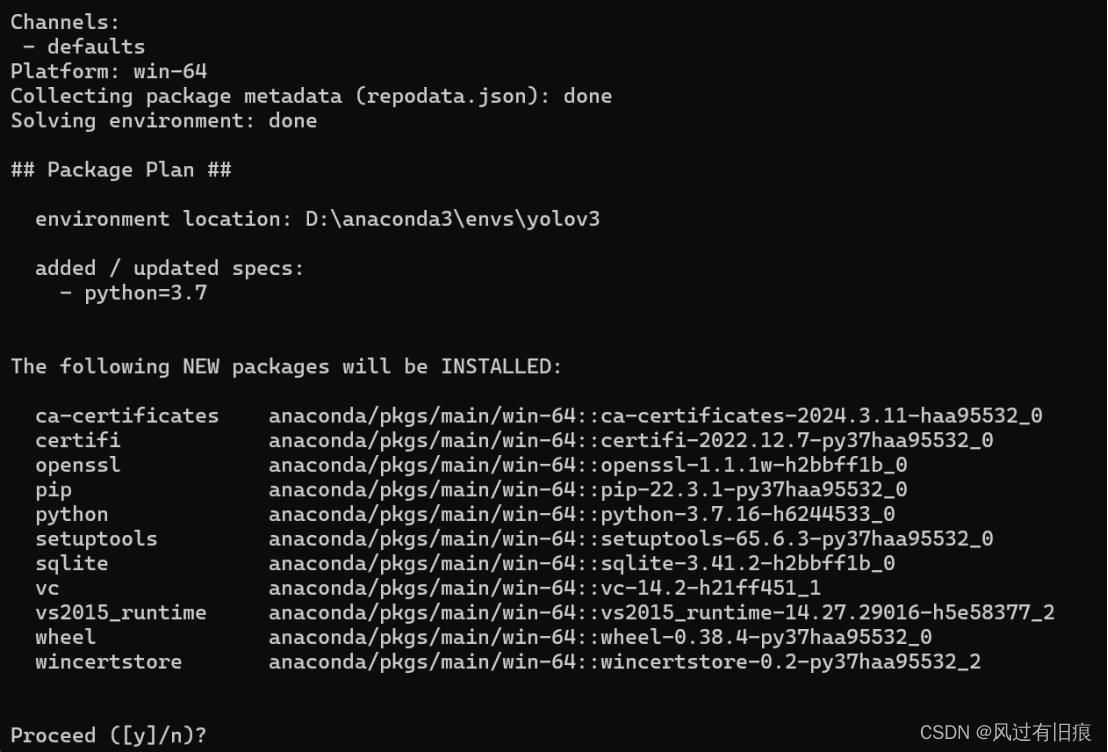Click the vc-14.2-h21ff451_1 build string

click(x=711, y=588)
